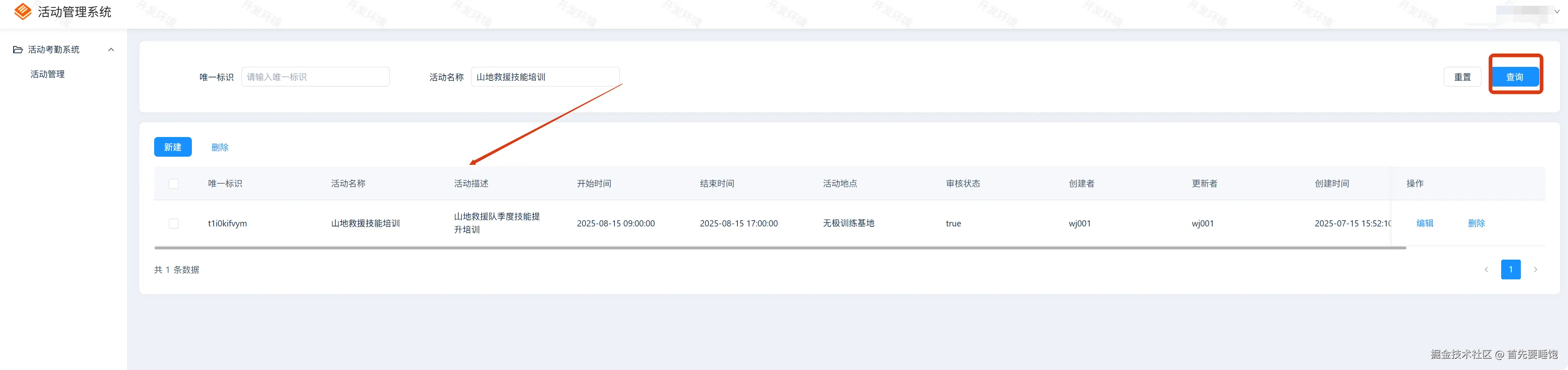1568x370 pixels.
Task: Click the true audit status cell
Action: click(x=953, y=223)
